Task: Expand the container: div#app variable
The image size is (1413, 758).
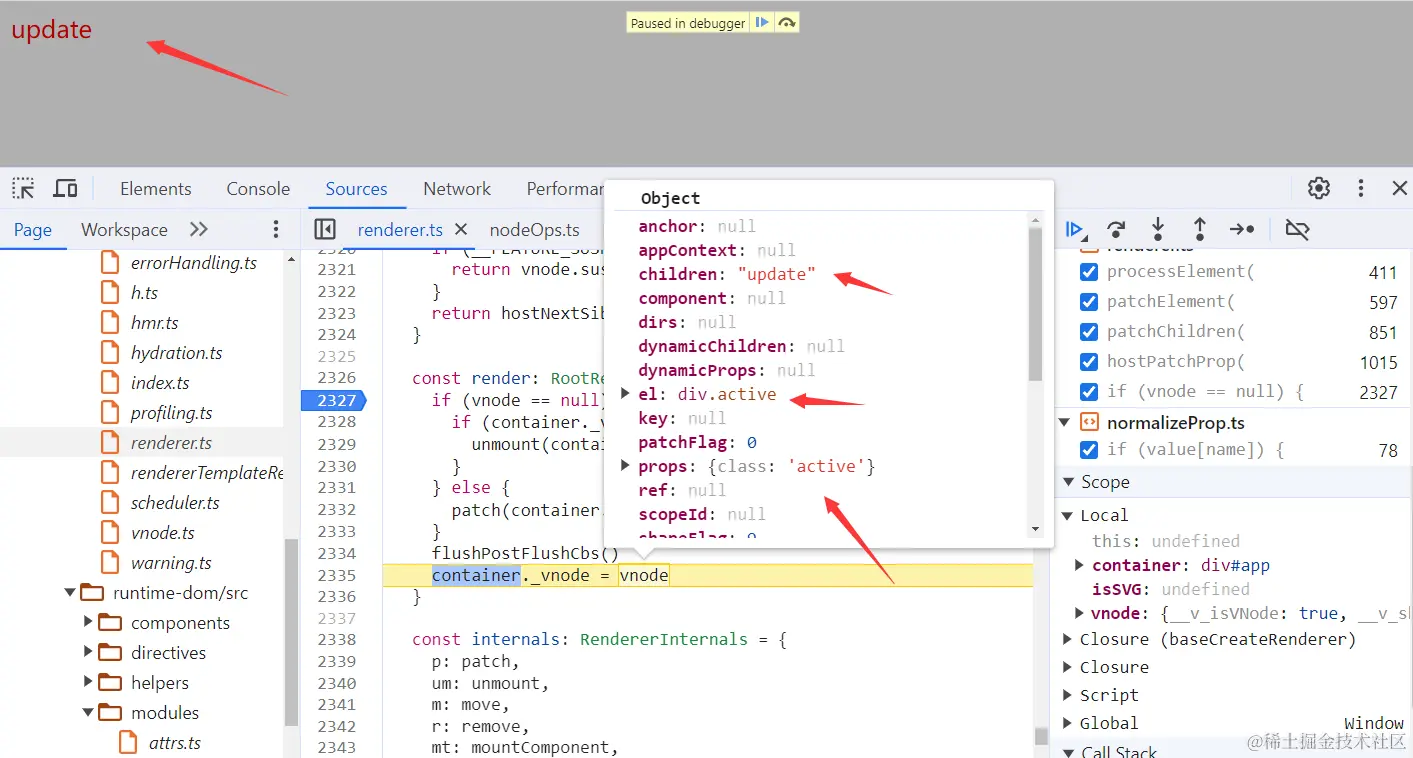Action: [x=1079, y=565]
